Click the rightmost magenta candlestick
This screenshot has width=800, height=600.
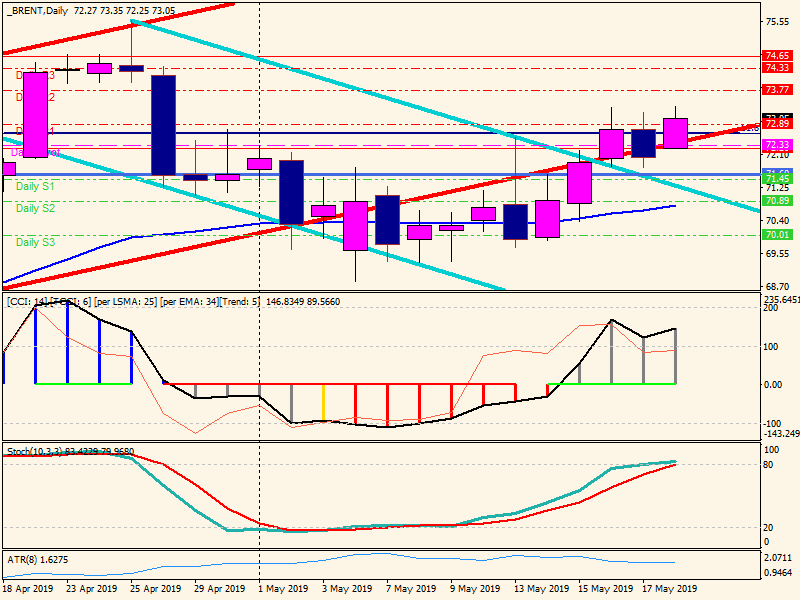[675, 133]
